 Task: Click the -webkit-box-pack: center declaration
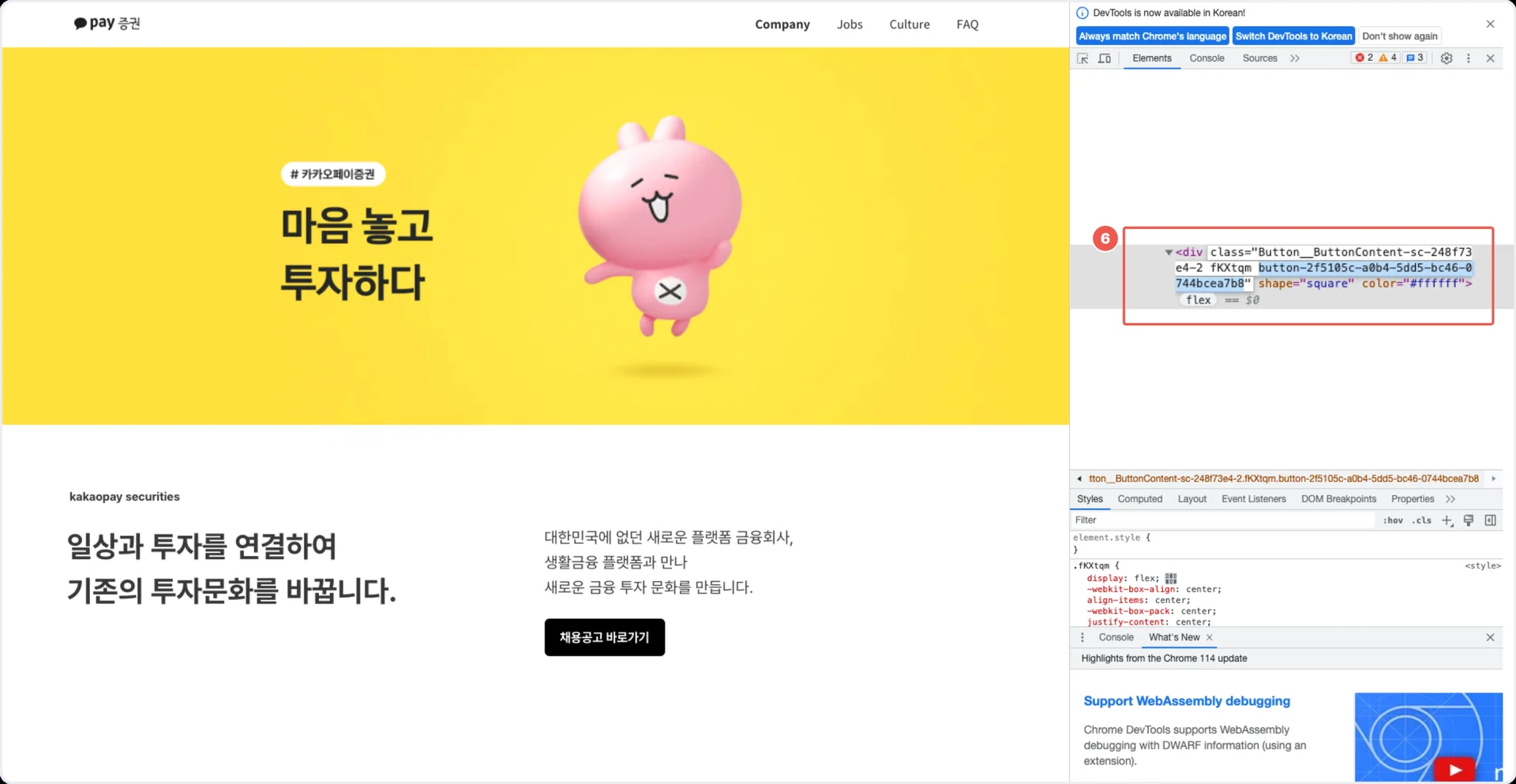(x=1151, y=611)
